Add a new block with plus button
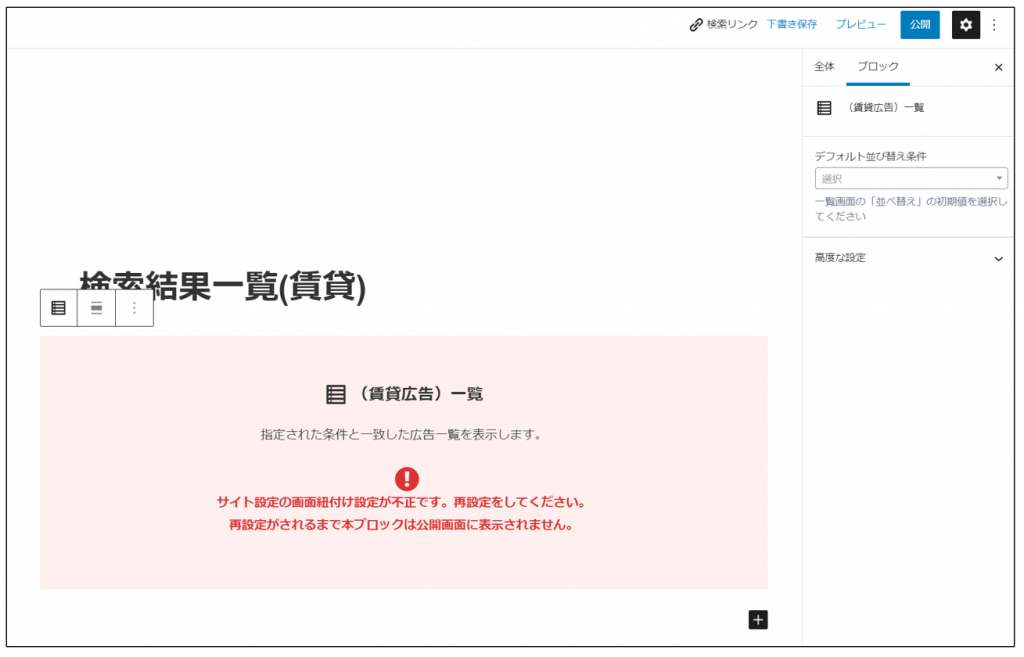 pyautogui.click(x=758, y=620)
